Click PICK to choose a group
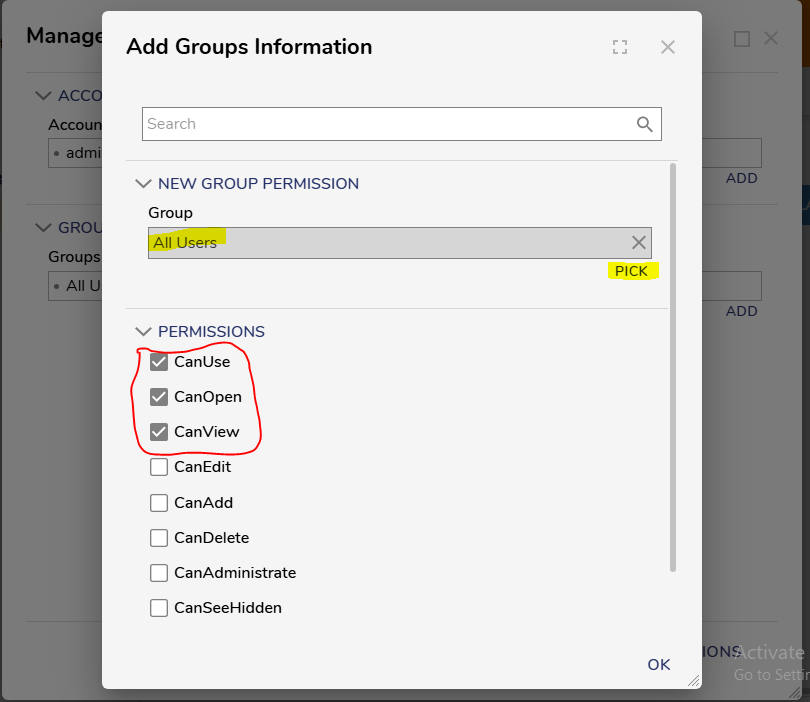 pyautogui.click(x=631, y=271)
